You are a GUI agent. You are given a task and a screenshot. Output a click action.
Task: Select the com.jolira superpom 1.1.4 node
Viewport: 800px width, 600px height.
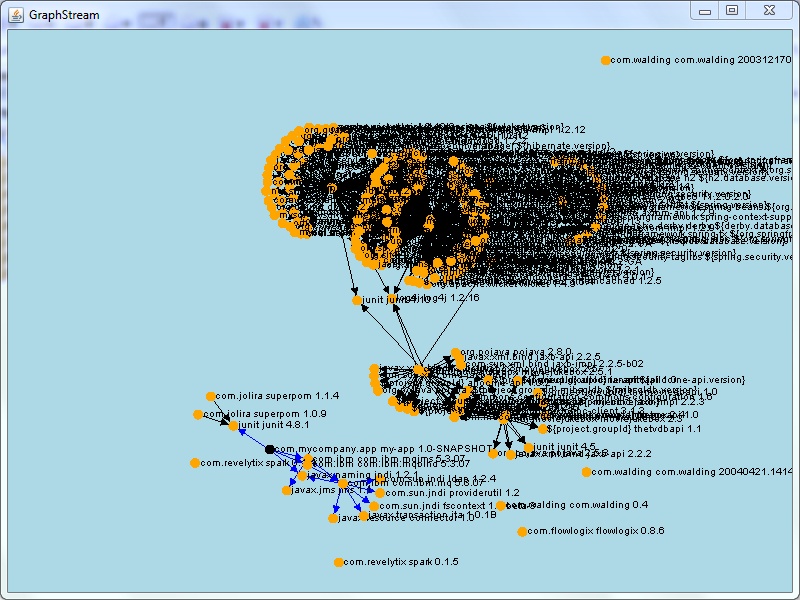coord(211,396)
